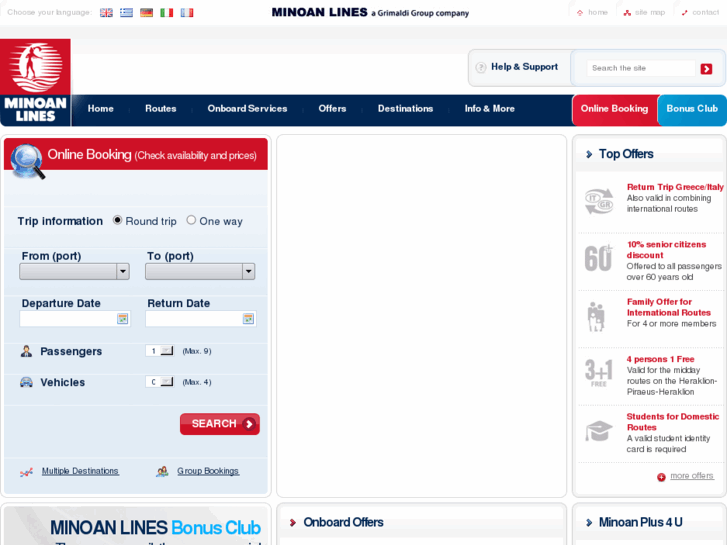Screen dimensions: 727x545
Task: Select the French language flag
Action: pos(187,13)
